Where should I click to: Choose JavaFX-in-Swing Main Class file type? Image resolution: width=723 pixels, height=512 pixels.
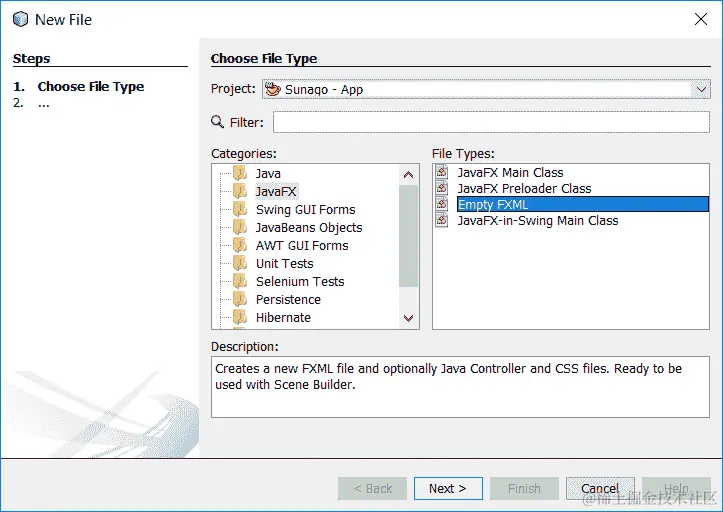[x=537, y=220]
